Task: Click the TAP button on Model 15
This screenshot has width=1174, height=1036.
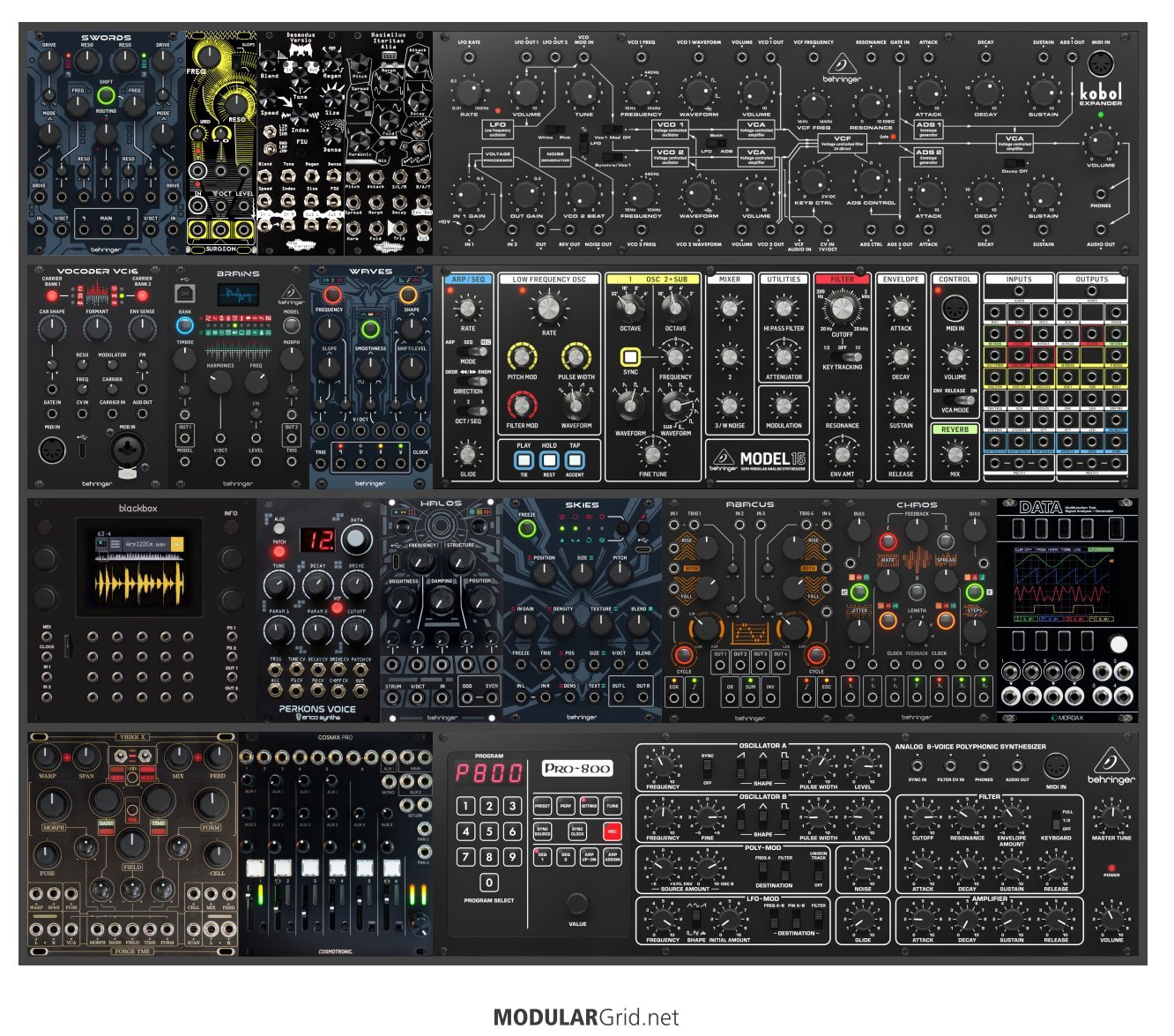Action: [575, 459]
